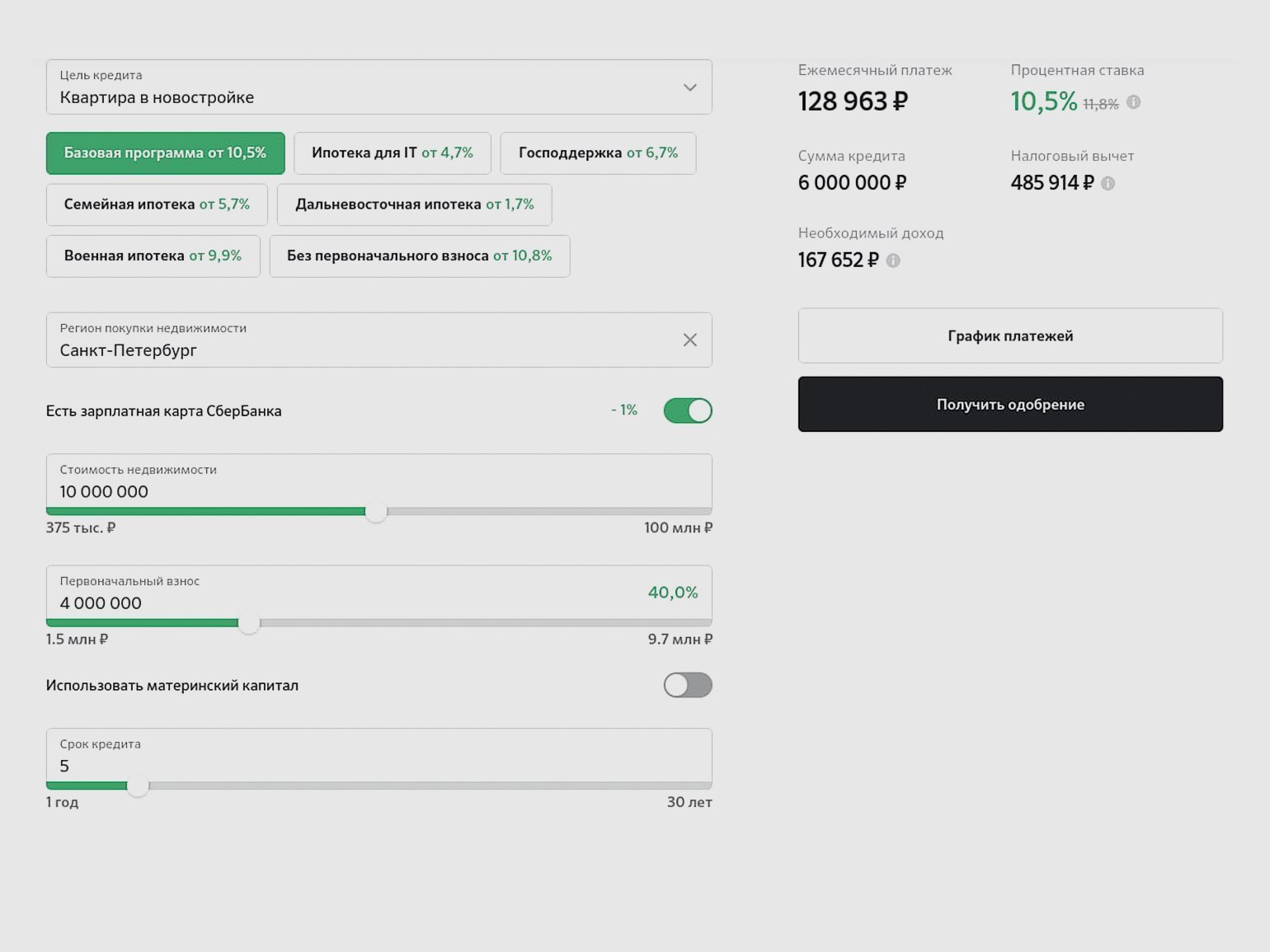Click the down payment slider handle
Viewport: 1270px width, 952px height.
[249, 623]
